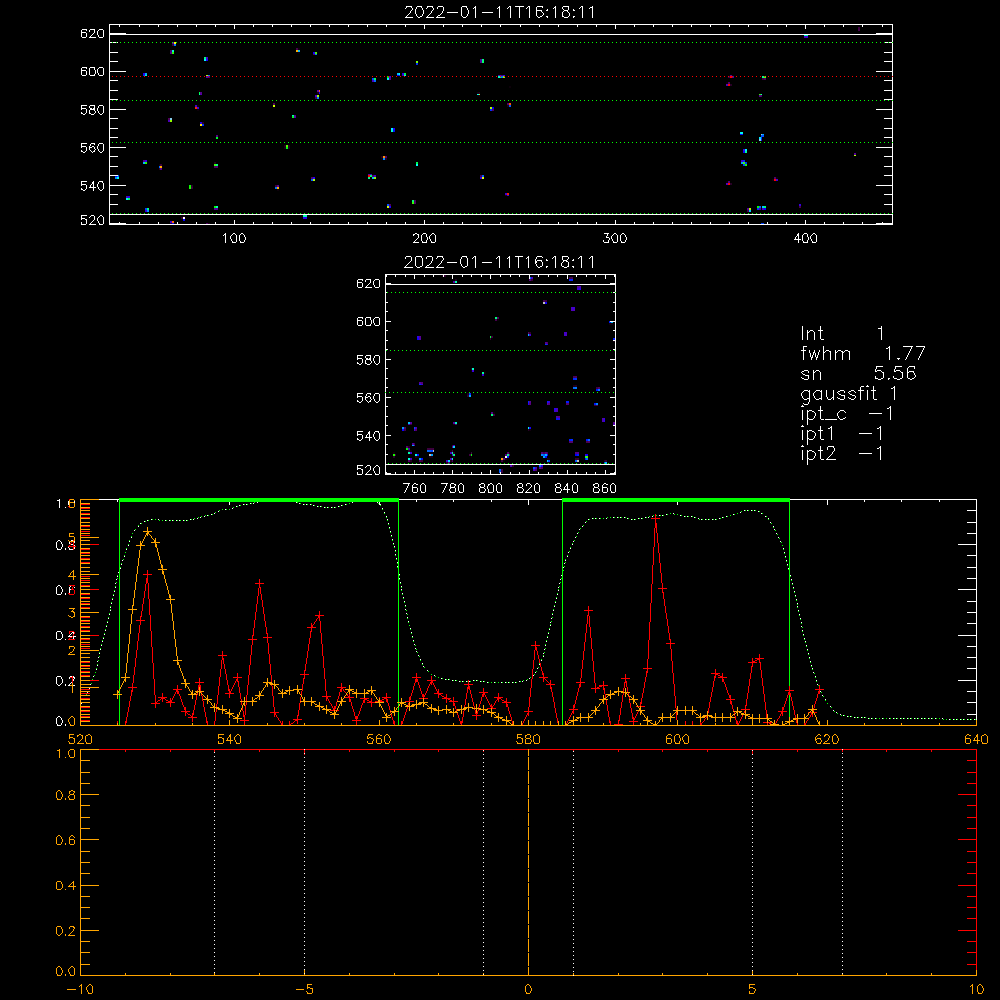Click x-axis label 860 on middle image
1000x1000 pixels.
tap(605, 489)
